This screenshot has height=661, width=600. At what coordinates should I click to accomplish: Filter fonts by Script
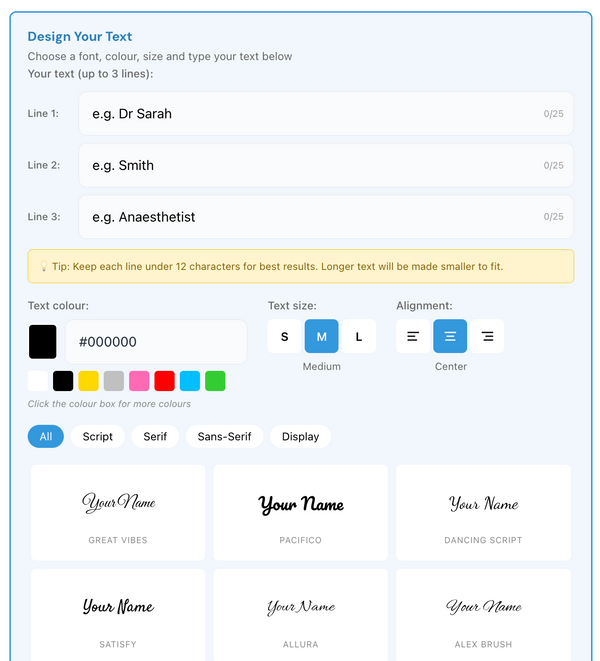tap(98, 437)
